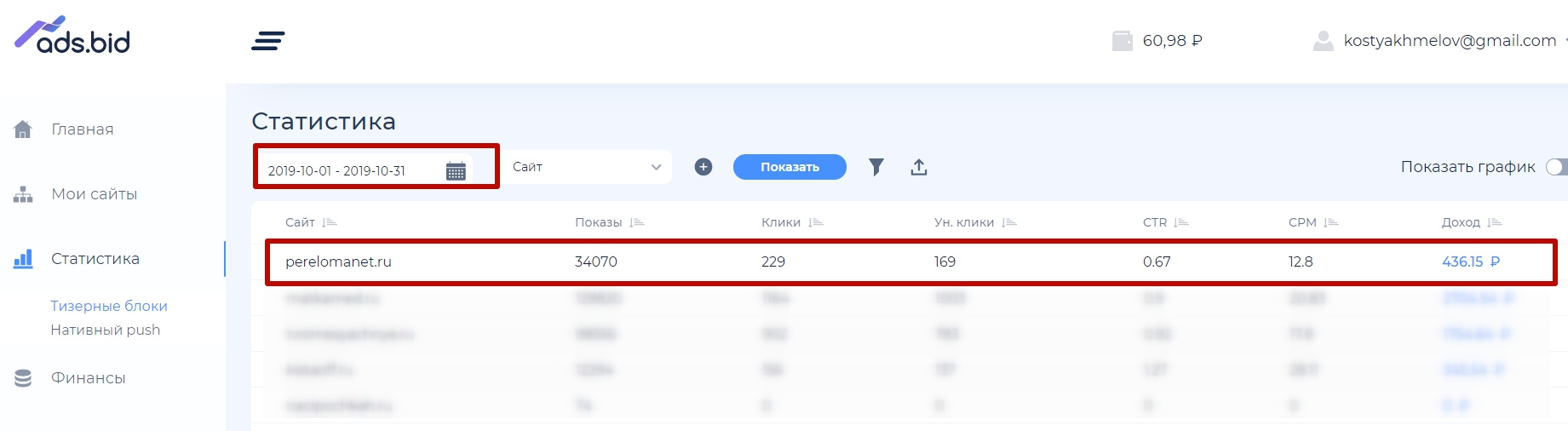The width and height of the screenshot is (1568, 431).
Task: Click the export upload icon
Action: point(918,167)
